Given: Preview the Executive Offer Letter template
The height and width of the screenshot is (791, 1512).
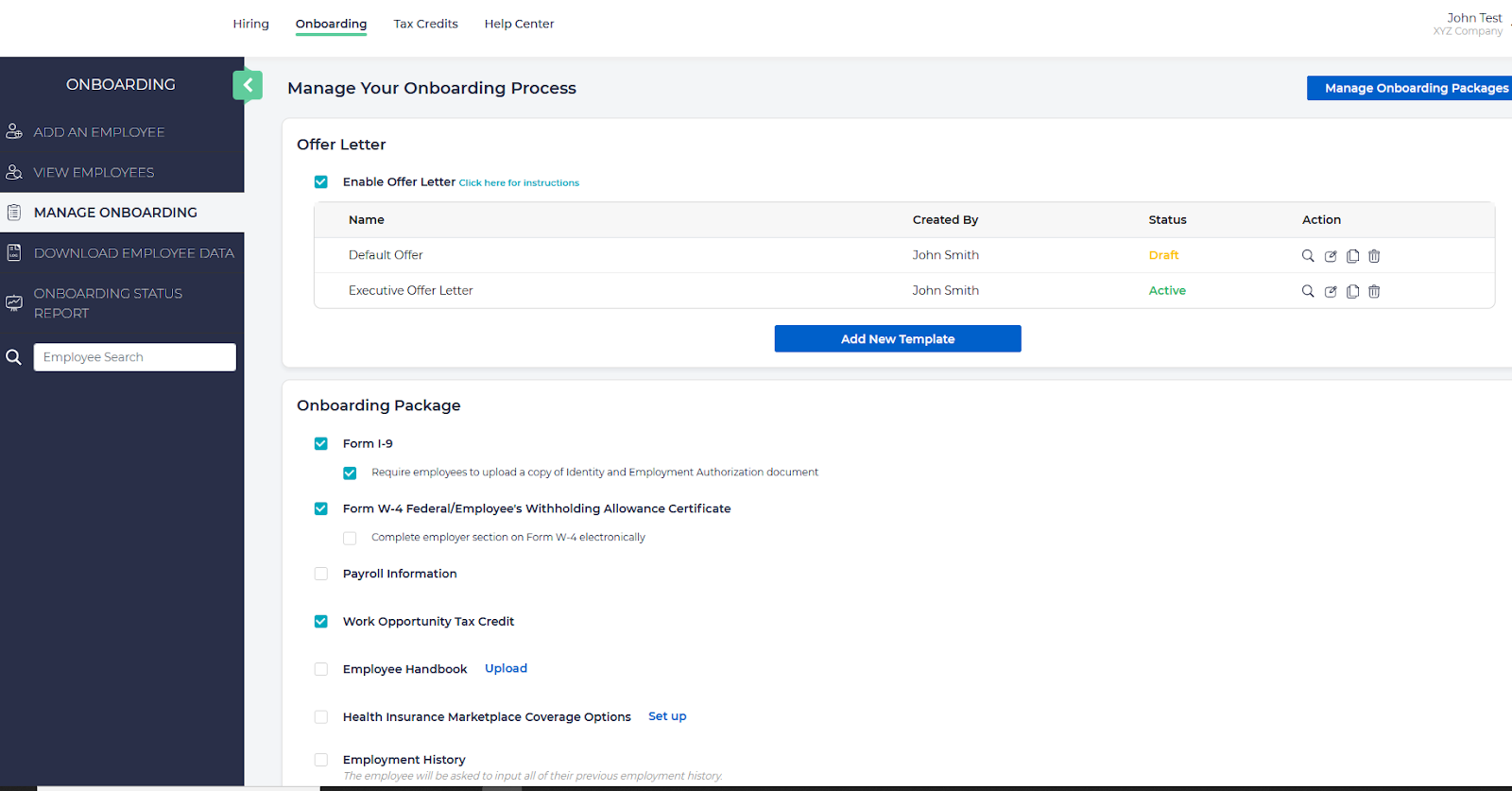Looking at the screenshot, I should point(1308,292).
